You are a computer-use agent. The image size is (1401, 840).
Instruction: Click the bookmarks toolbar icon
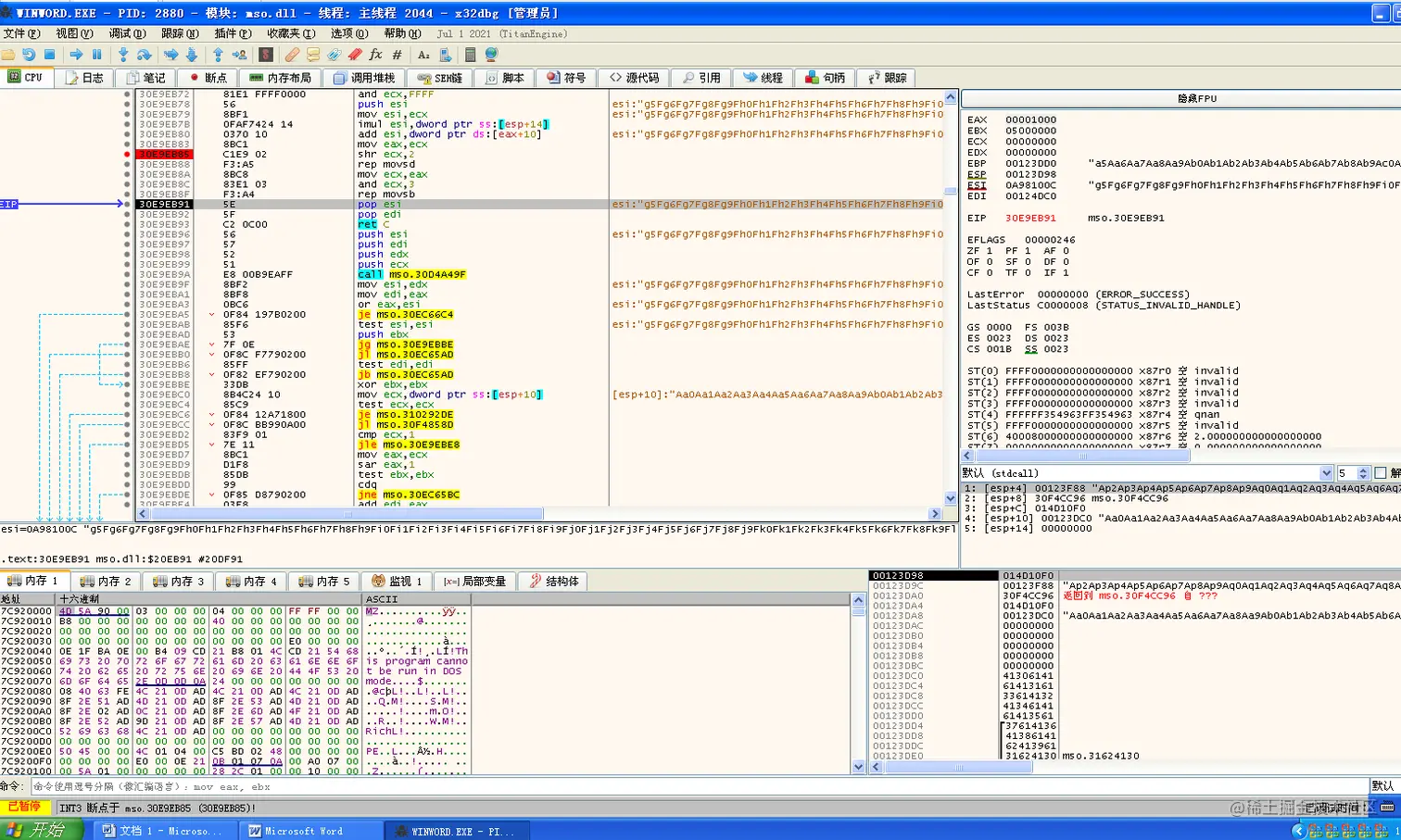click(354, 55)
